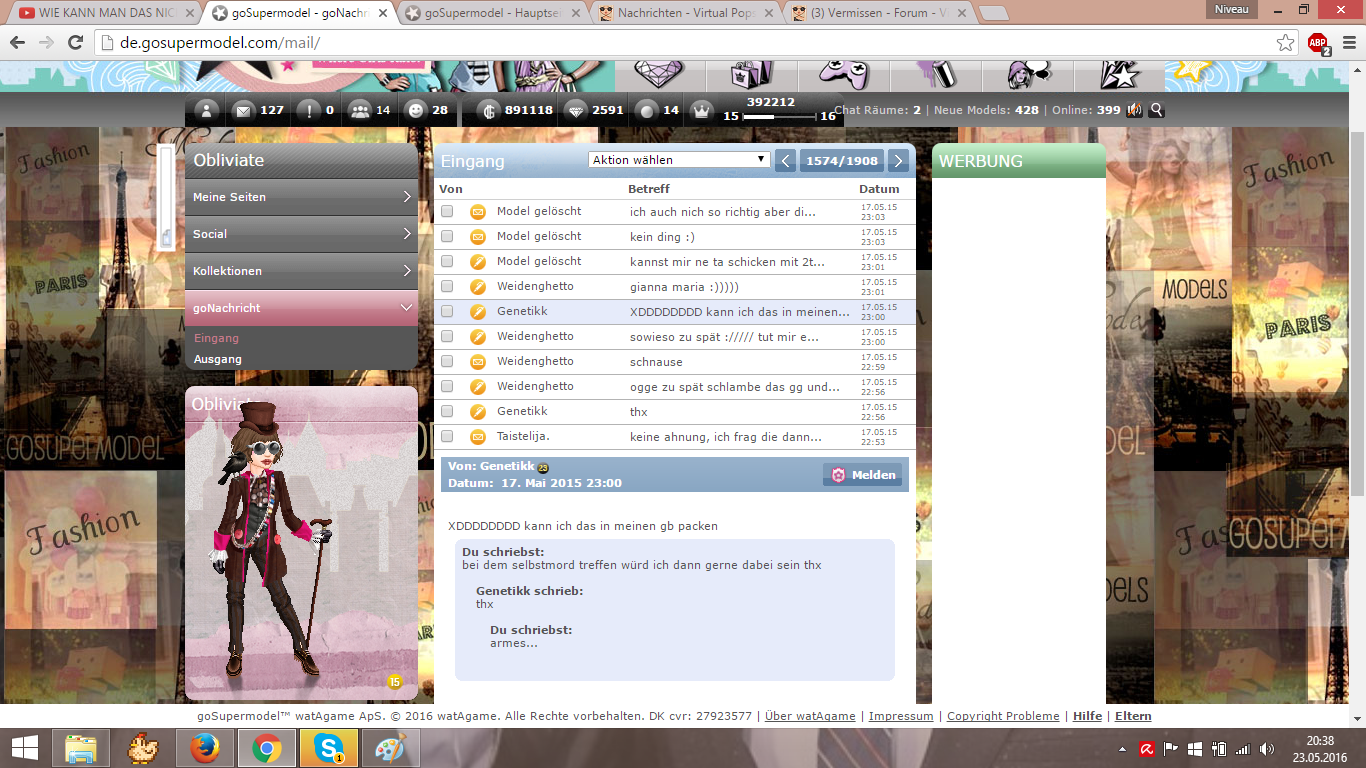Open the 'Impressum' footer link
The height and width of the screenshot is (768, 1366).
(900, 716)
